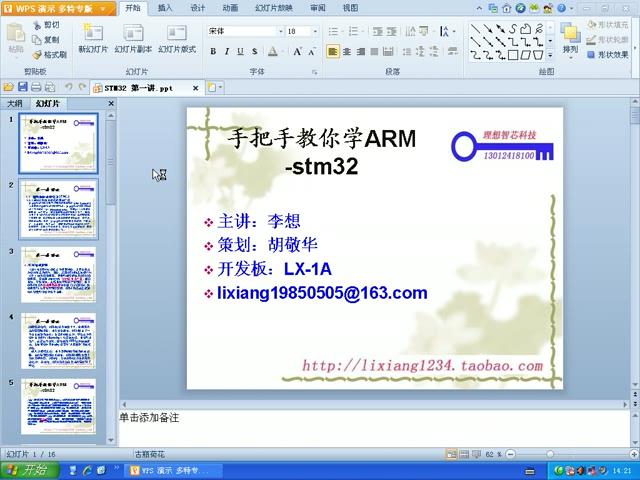The image size is (640, 480).
Task: Open the font name dropdown (宋体)
Action: 281,31
